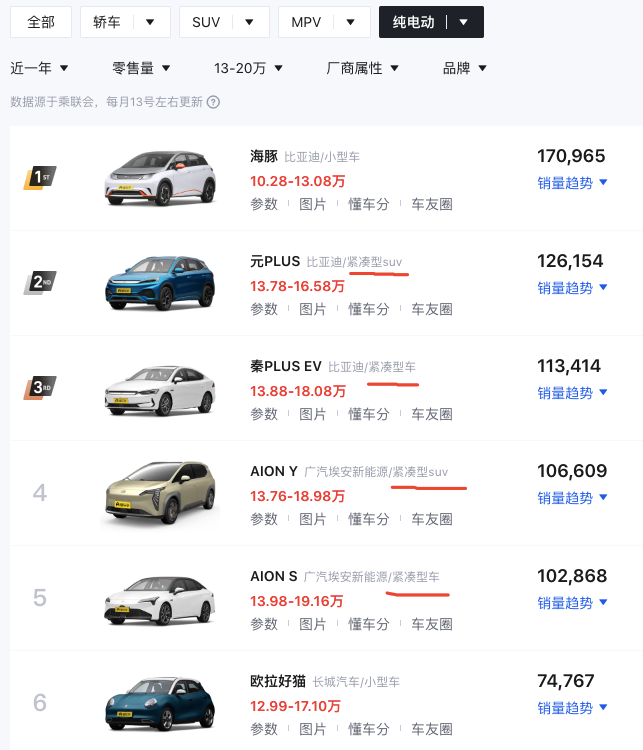Image resolution: width=643 pixels, height=750 pixels.
Task: Select the 全部 category tab
Action: (x=41, y=21)
